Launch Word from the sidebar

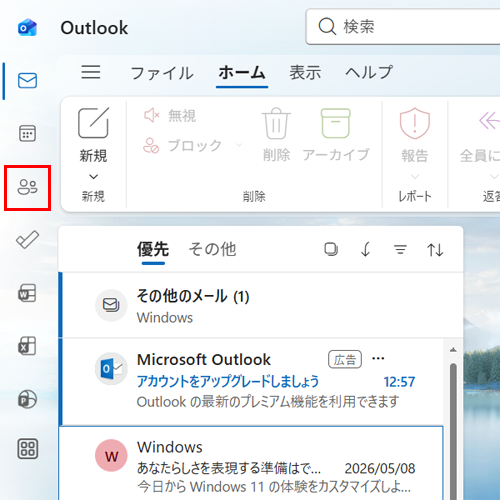point(27,293)
